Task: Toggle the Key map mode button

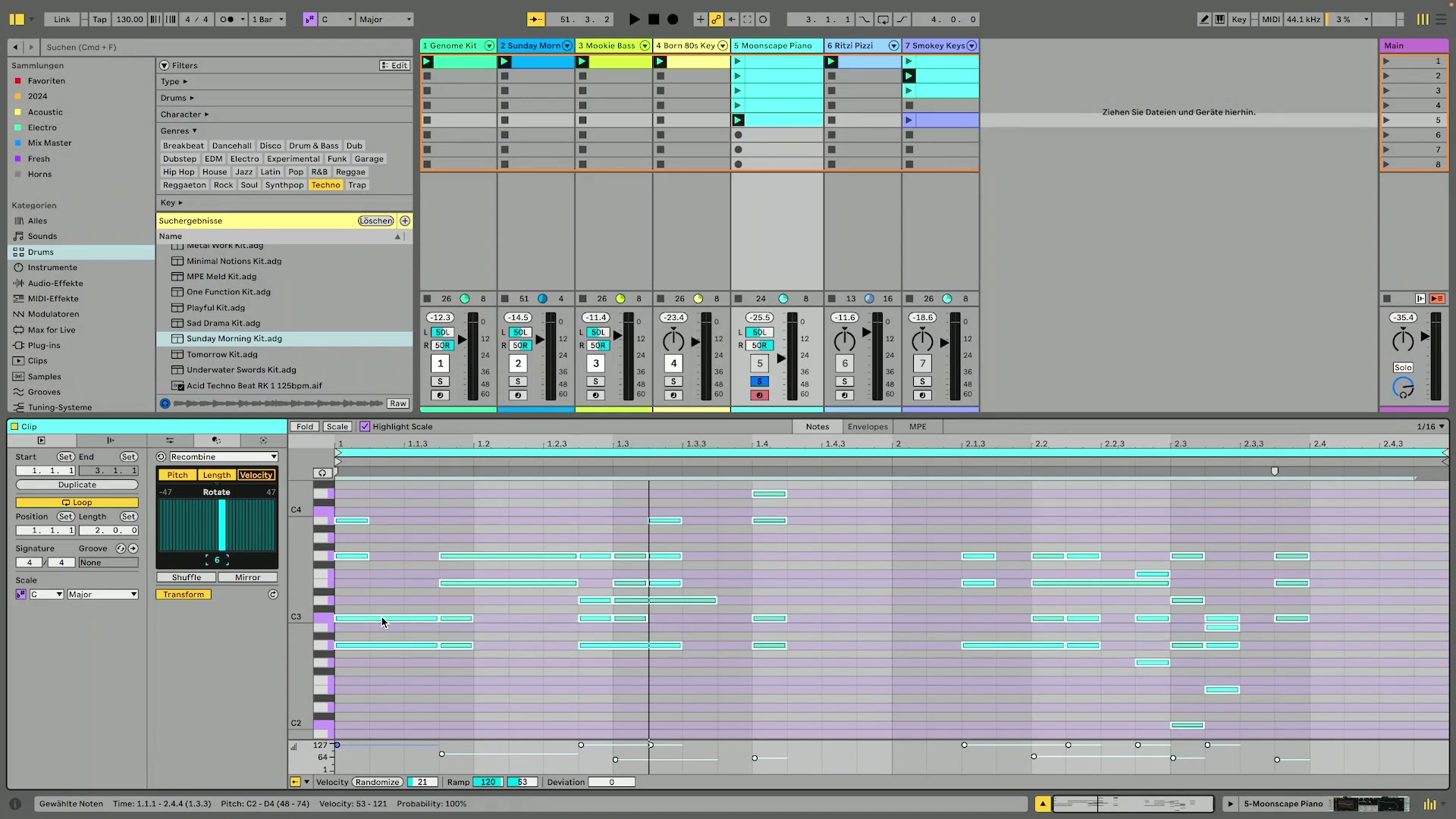Action: pos(1238,19)
